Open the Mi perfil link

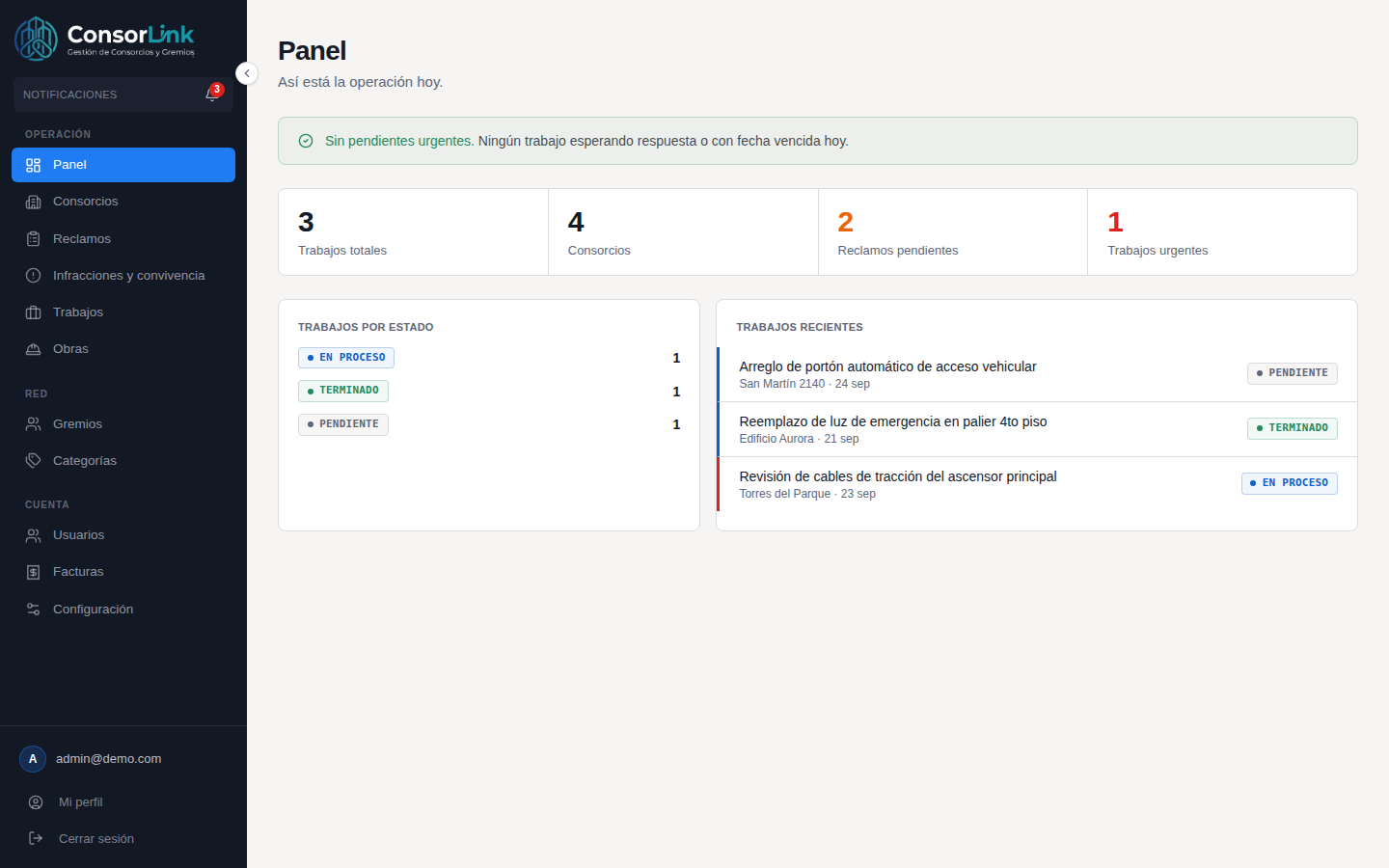tap(123, 802)
